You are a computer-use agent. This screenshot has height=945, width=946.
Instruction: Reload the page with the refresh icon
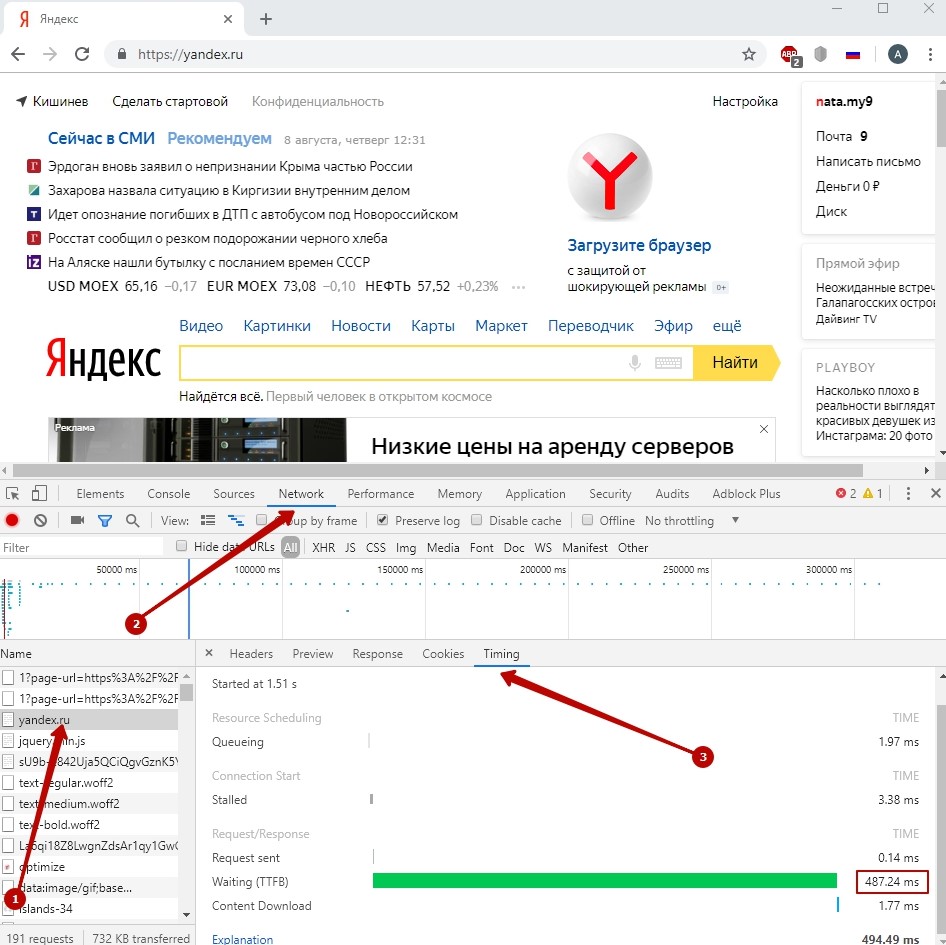(82, 54)
